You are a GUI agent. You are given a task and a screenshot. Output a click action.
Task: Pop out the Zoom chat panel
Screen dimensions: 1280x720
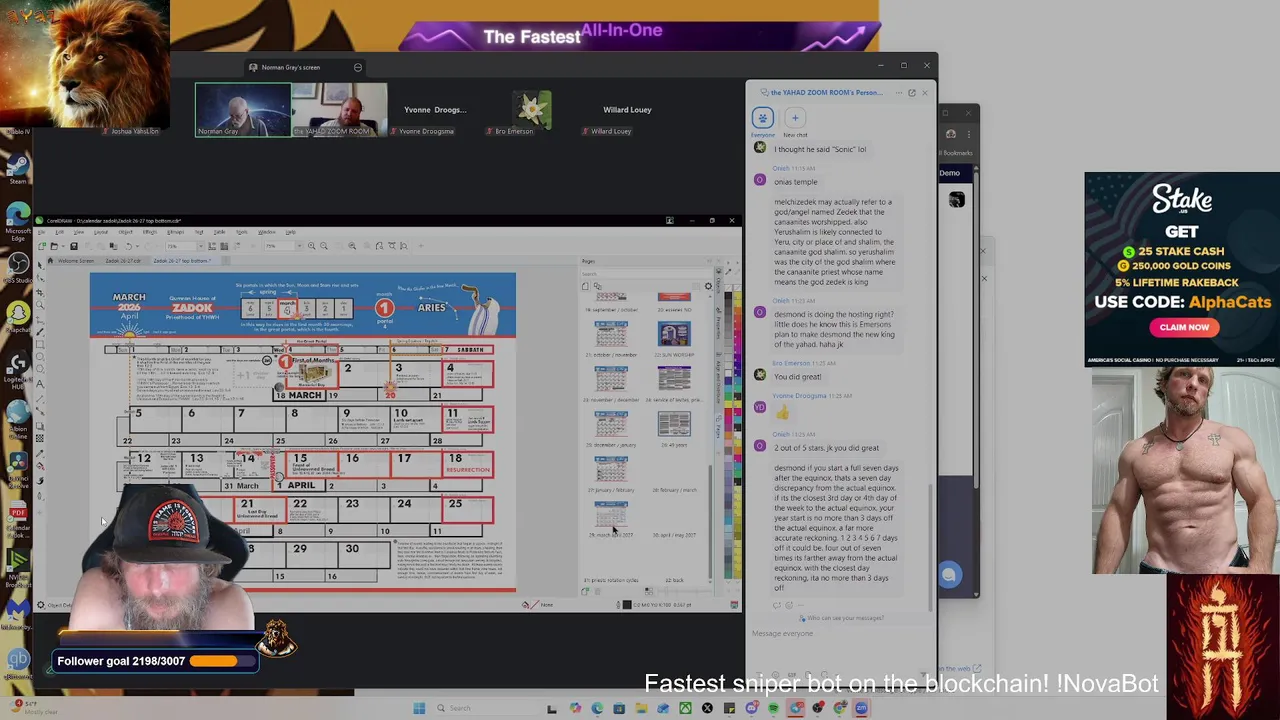coord(911,92)
